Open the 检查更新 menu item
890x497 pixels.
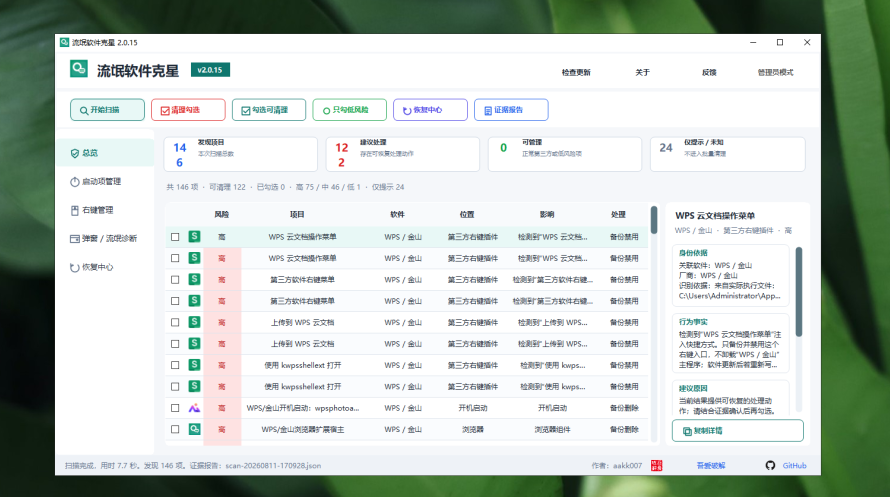click(576, 73)
